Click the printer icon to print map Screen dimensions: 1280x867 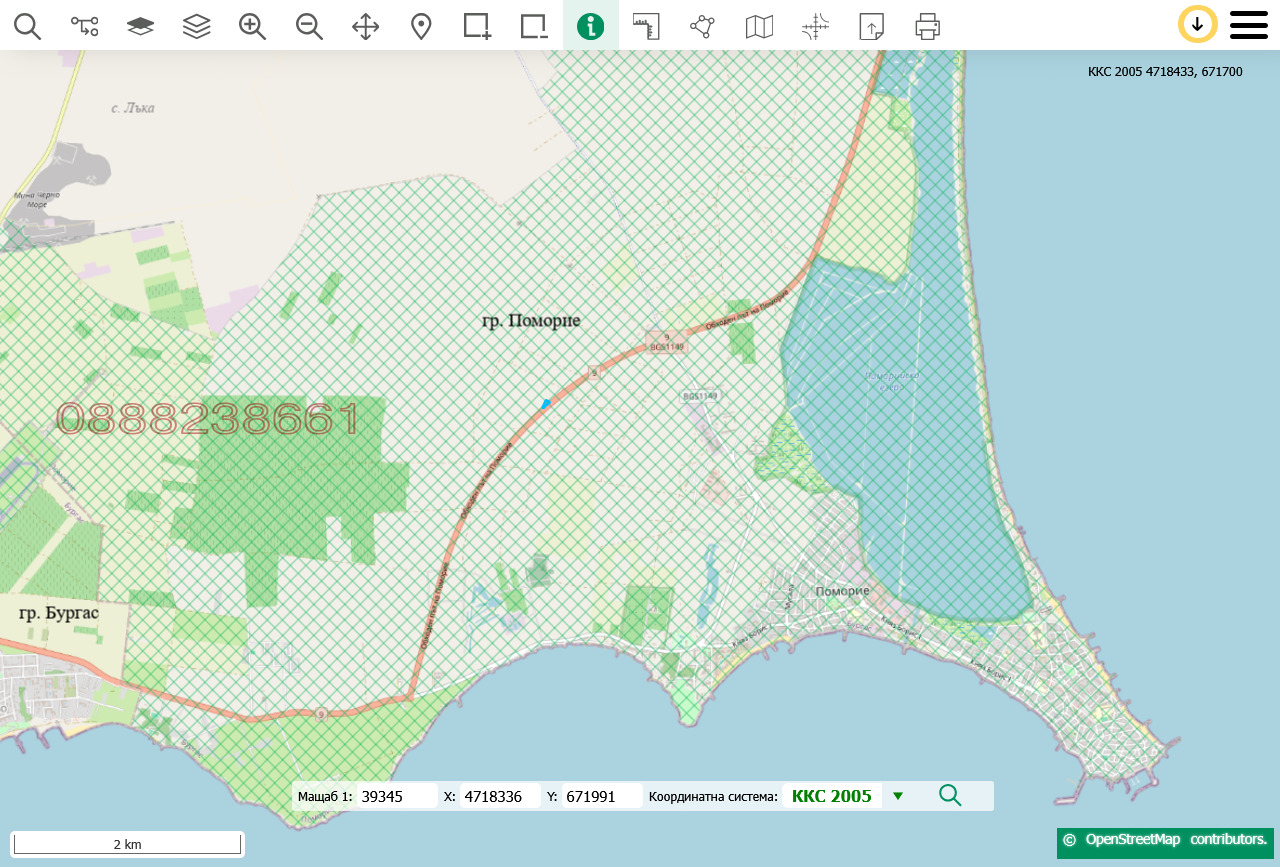[927, 26]
